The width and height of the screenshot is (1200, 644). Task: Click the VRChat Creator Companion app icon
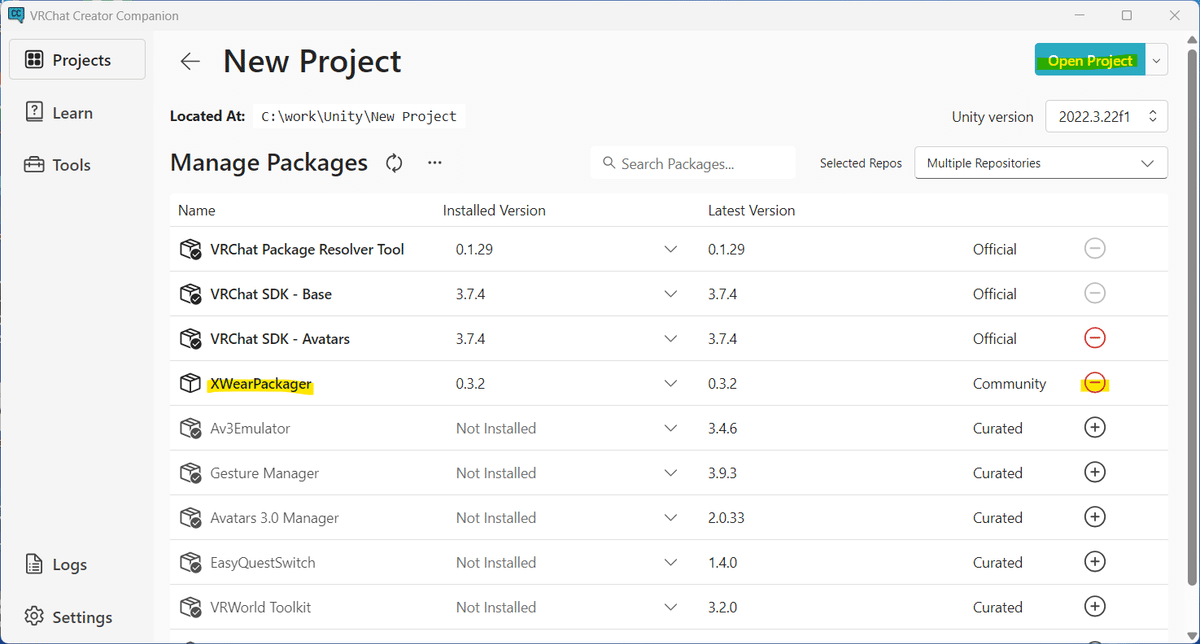[15, 15]
